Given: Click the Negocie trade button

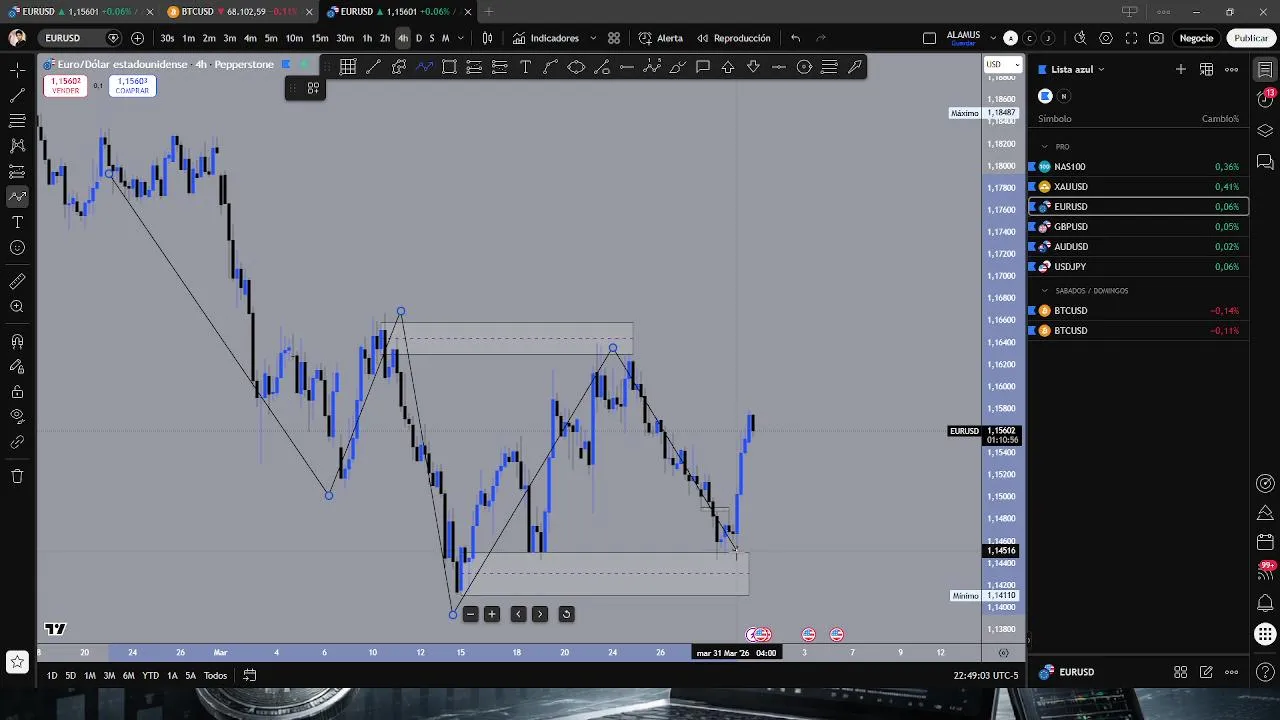Looking at the screenshot, I should click(x=1196, y=38).
